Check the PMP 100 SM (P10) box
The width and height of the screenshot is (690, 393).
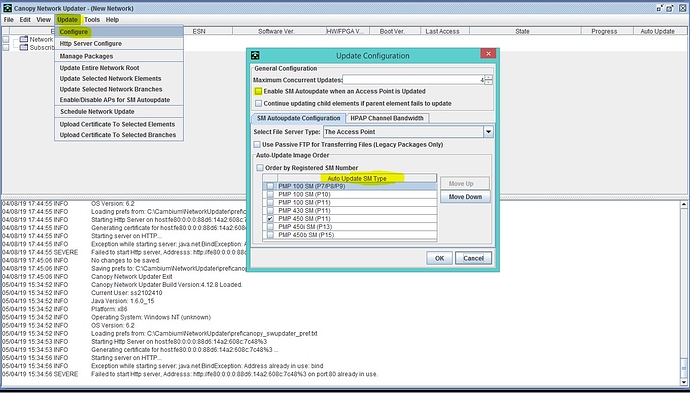[x=270, y=195]
